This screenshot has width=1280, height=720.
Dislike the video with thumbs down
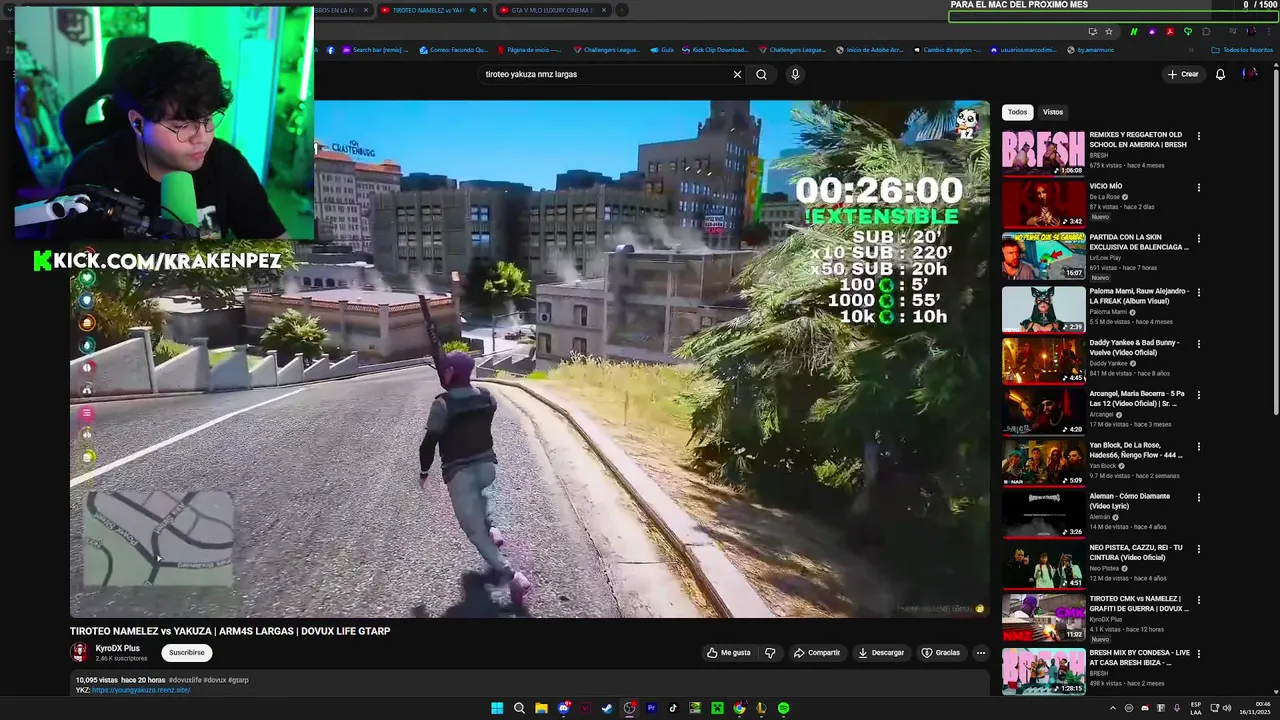pyautogui.click(x=770, y=653)
